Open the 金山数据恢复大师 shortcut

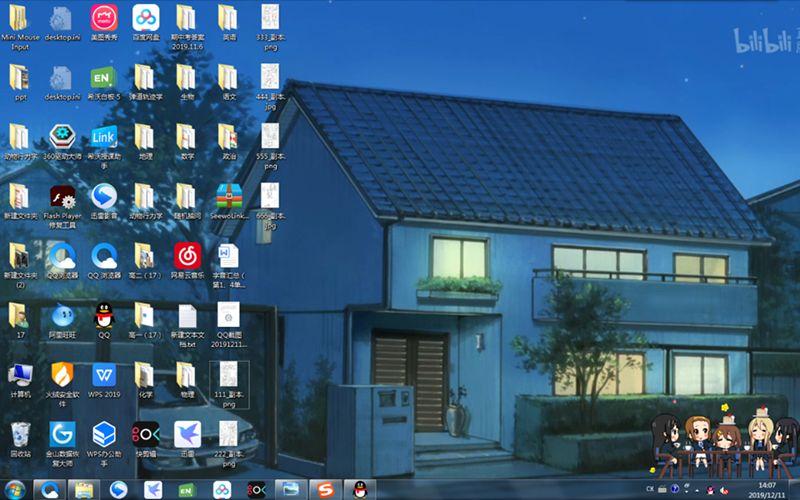tap(61, 434)
